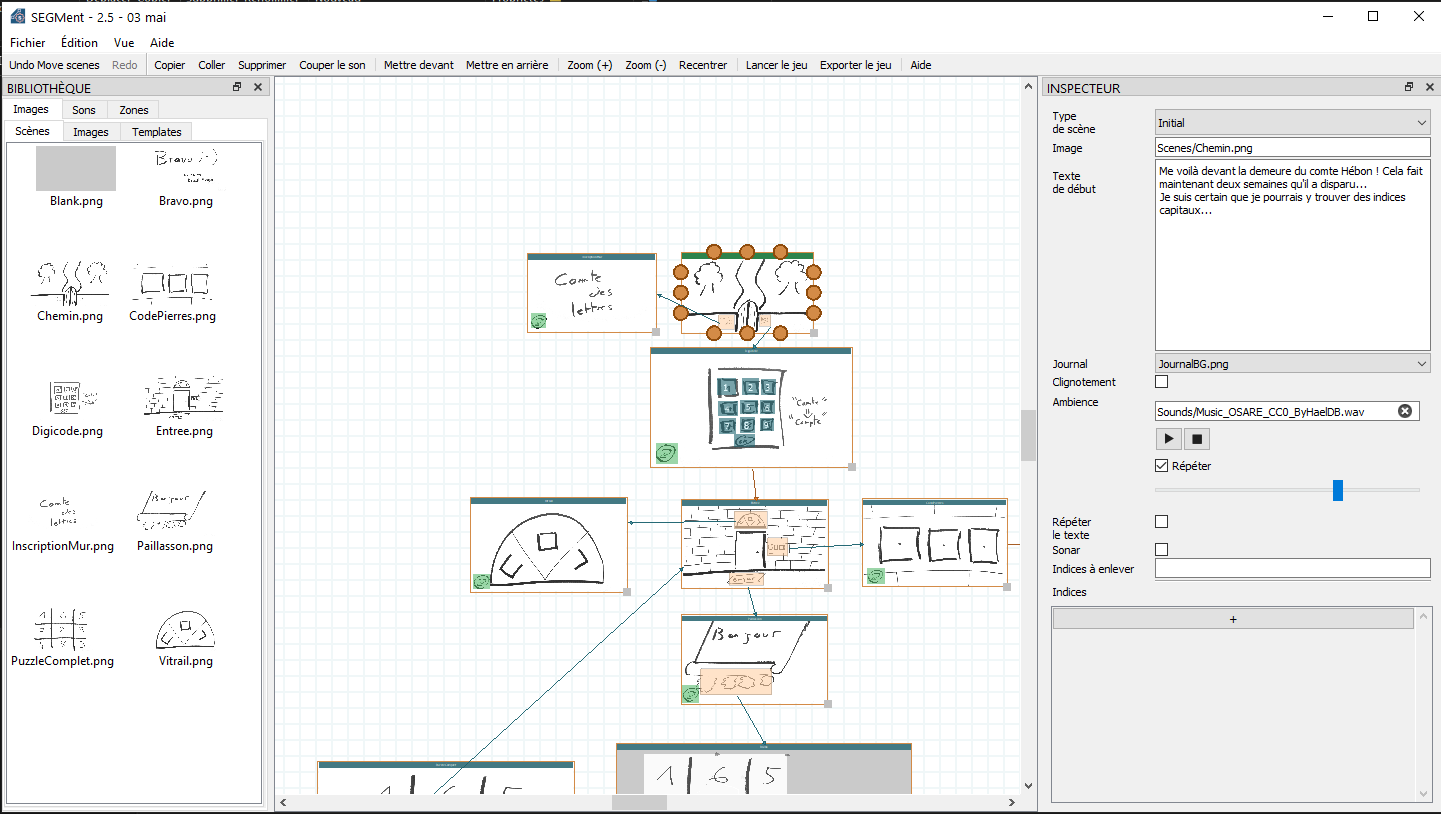Add a new indice with plus button
The width and height of the screenshot is (1441, 814).
coord(1233,619)
